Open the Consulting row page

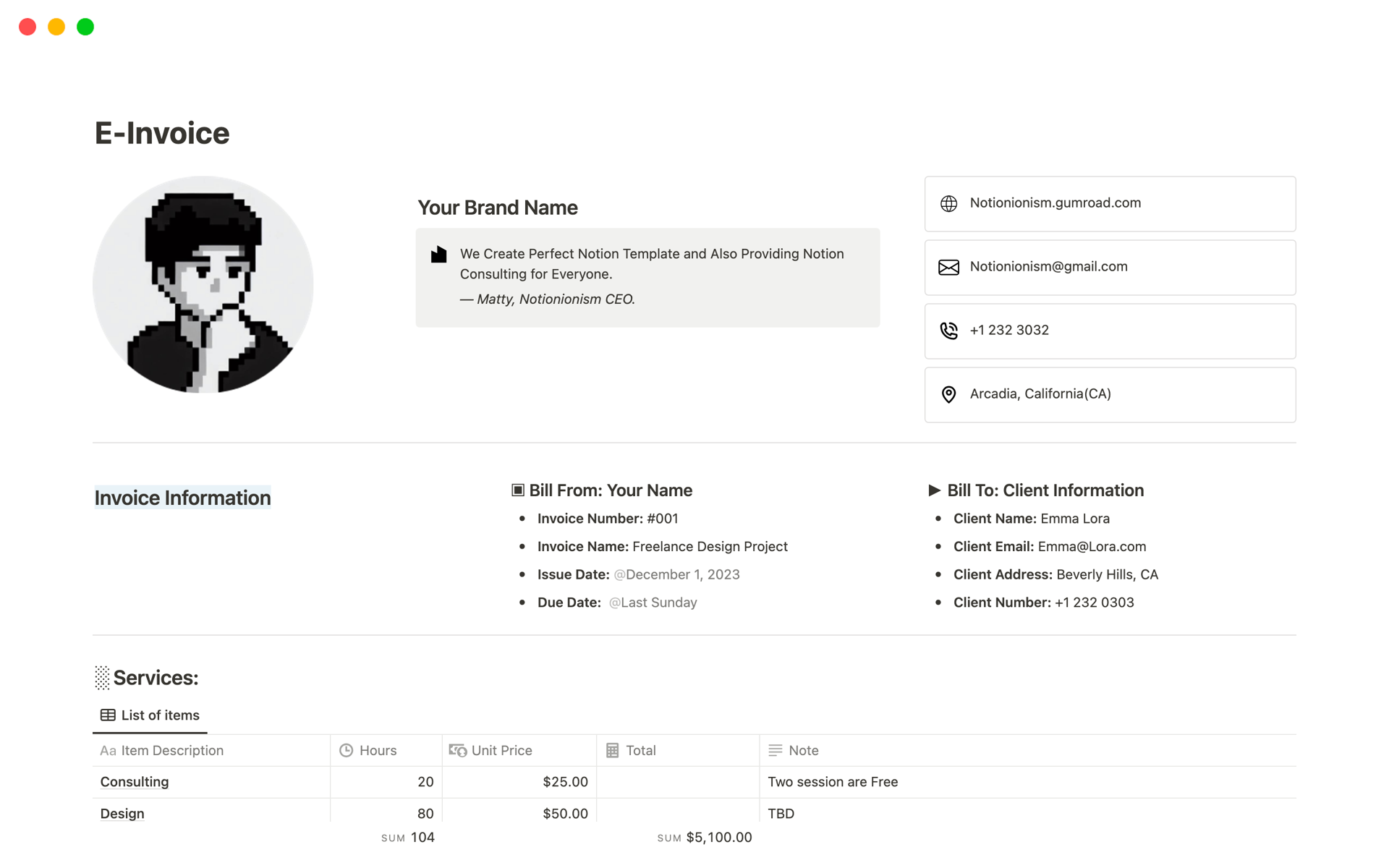135,782
